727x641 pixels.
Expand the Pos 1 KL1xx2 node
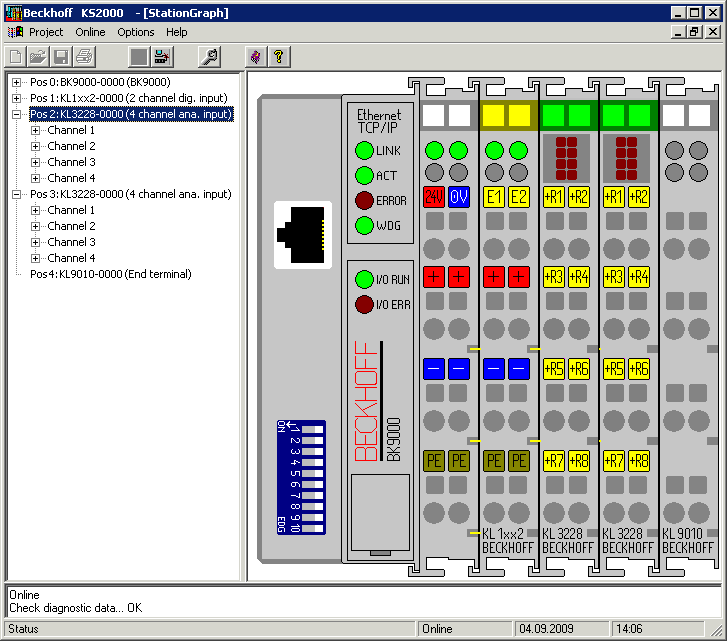pyautogui.click(x=17, y=98)
